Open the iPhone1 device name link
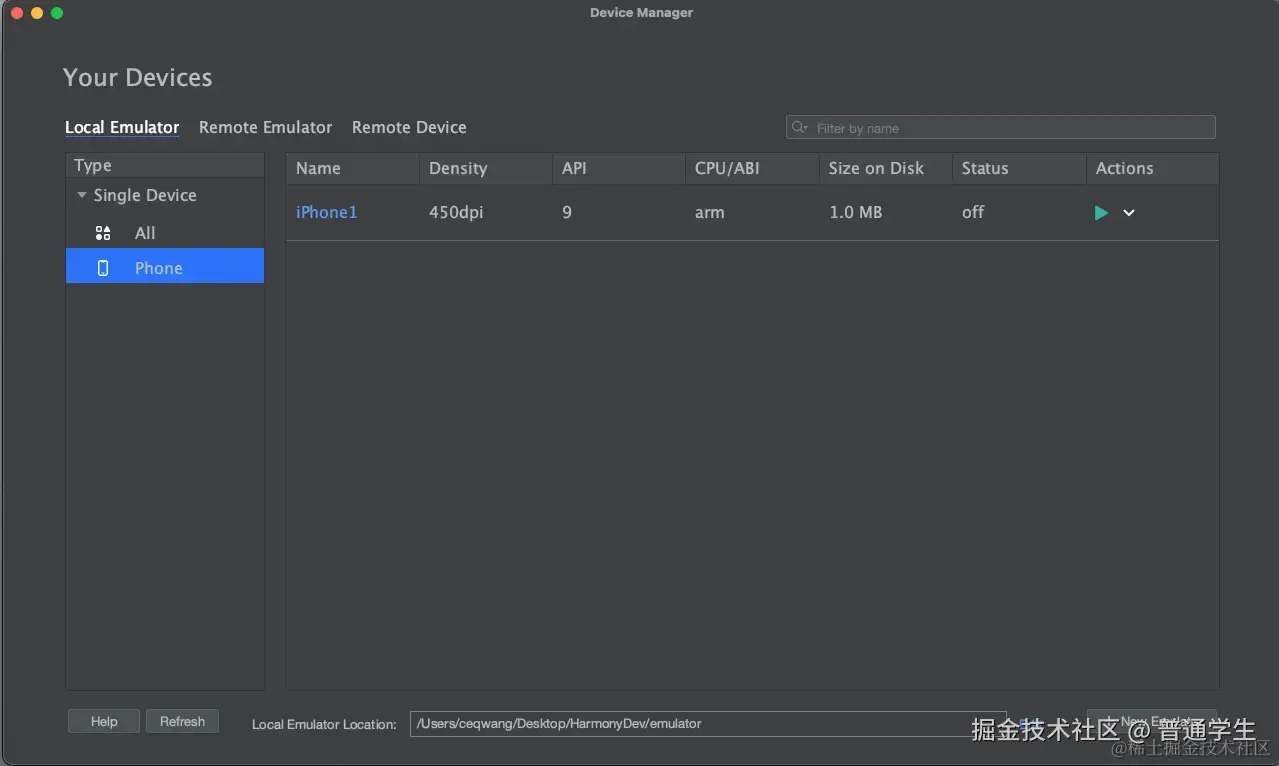 [326, 212]
